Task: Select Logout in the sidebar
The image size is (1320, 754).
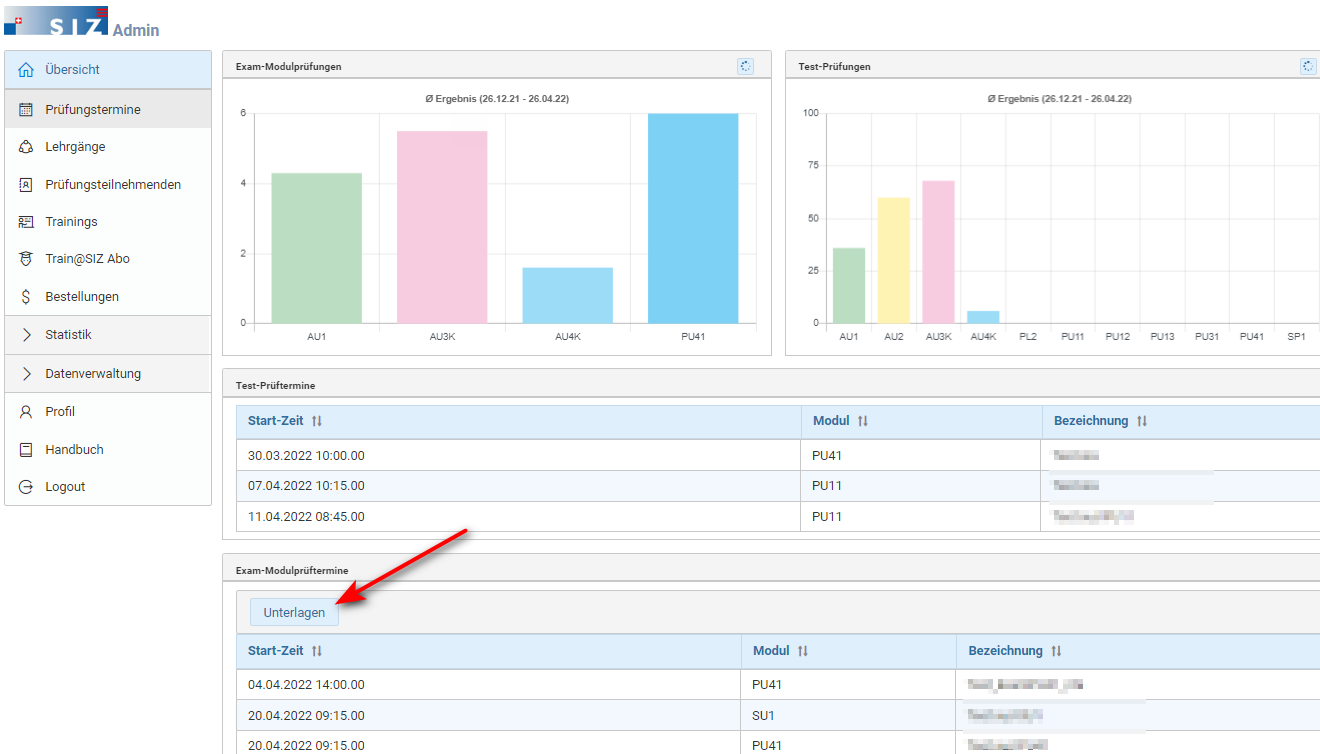Action: (108, 487)
